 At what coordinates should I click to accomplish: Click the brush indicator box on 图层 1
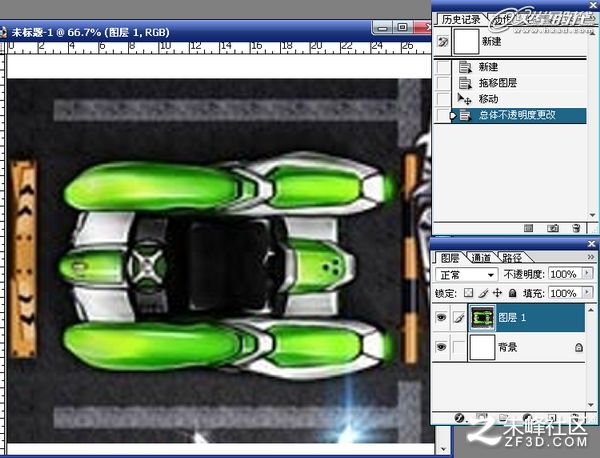(459, 317)
